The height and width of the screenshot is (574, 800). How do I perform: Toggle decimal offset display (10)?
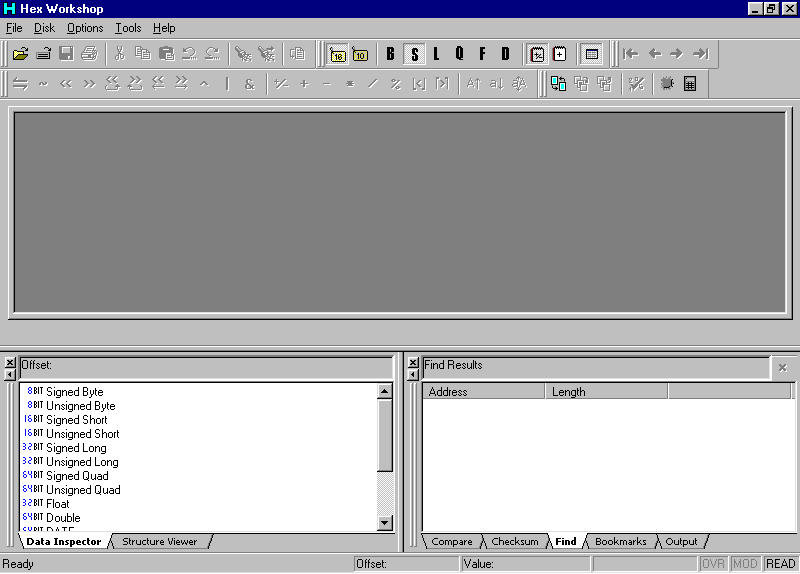click(x=360, y=54)
